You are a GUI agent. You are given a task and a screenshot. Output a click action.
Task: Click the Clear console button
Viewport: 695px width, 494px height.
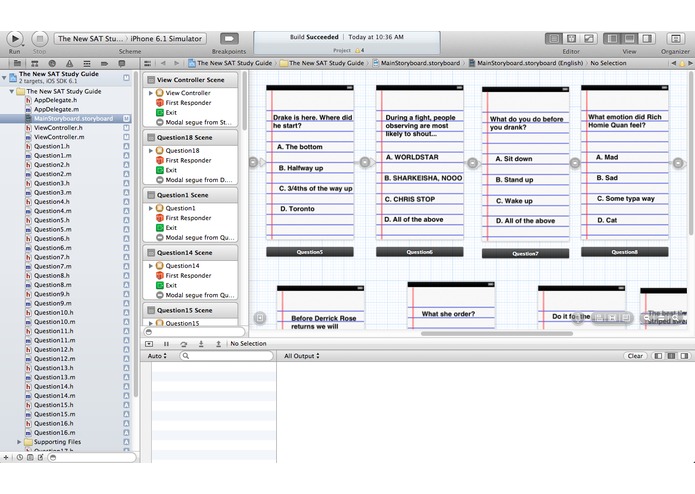(x=635, y=356)
